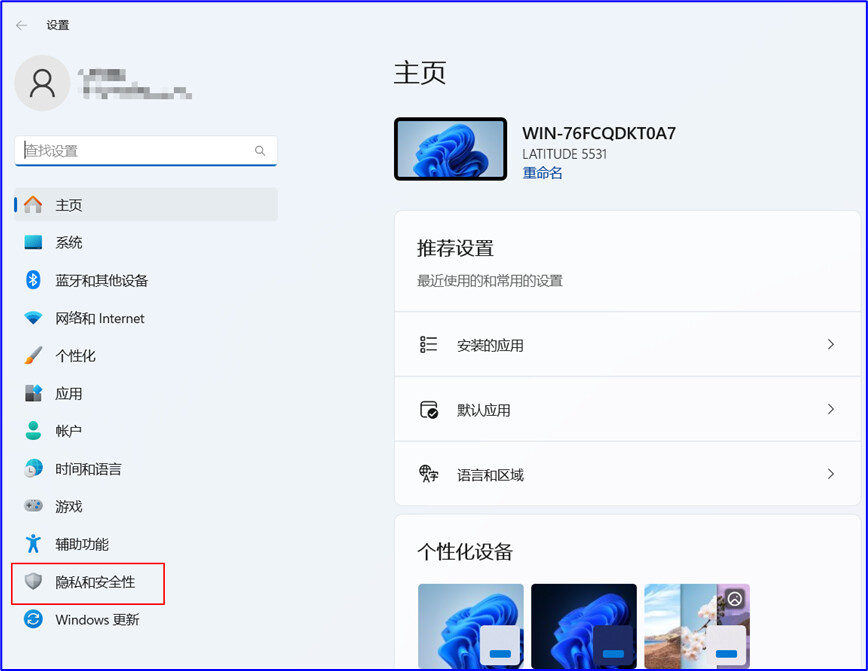Focus the 查找设置 search field

point(146,151)
